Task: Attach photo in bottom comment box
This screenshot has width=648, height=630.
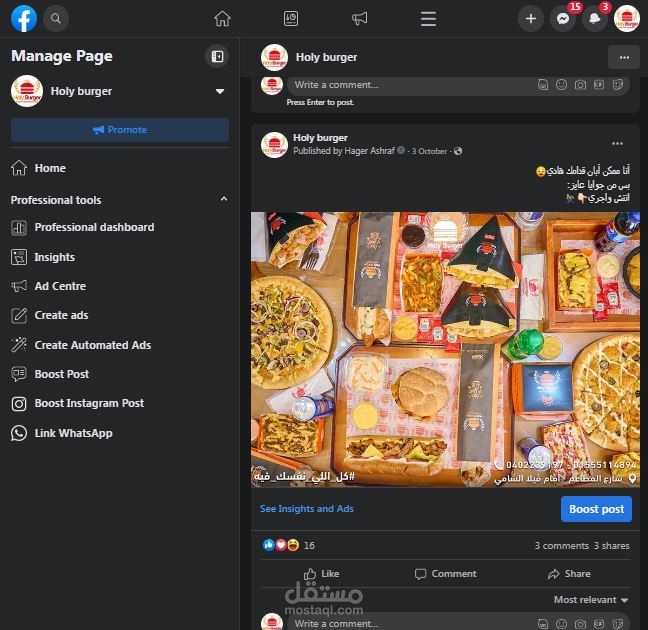Action: pos(580,623)
